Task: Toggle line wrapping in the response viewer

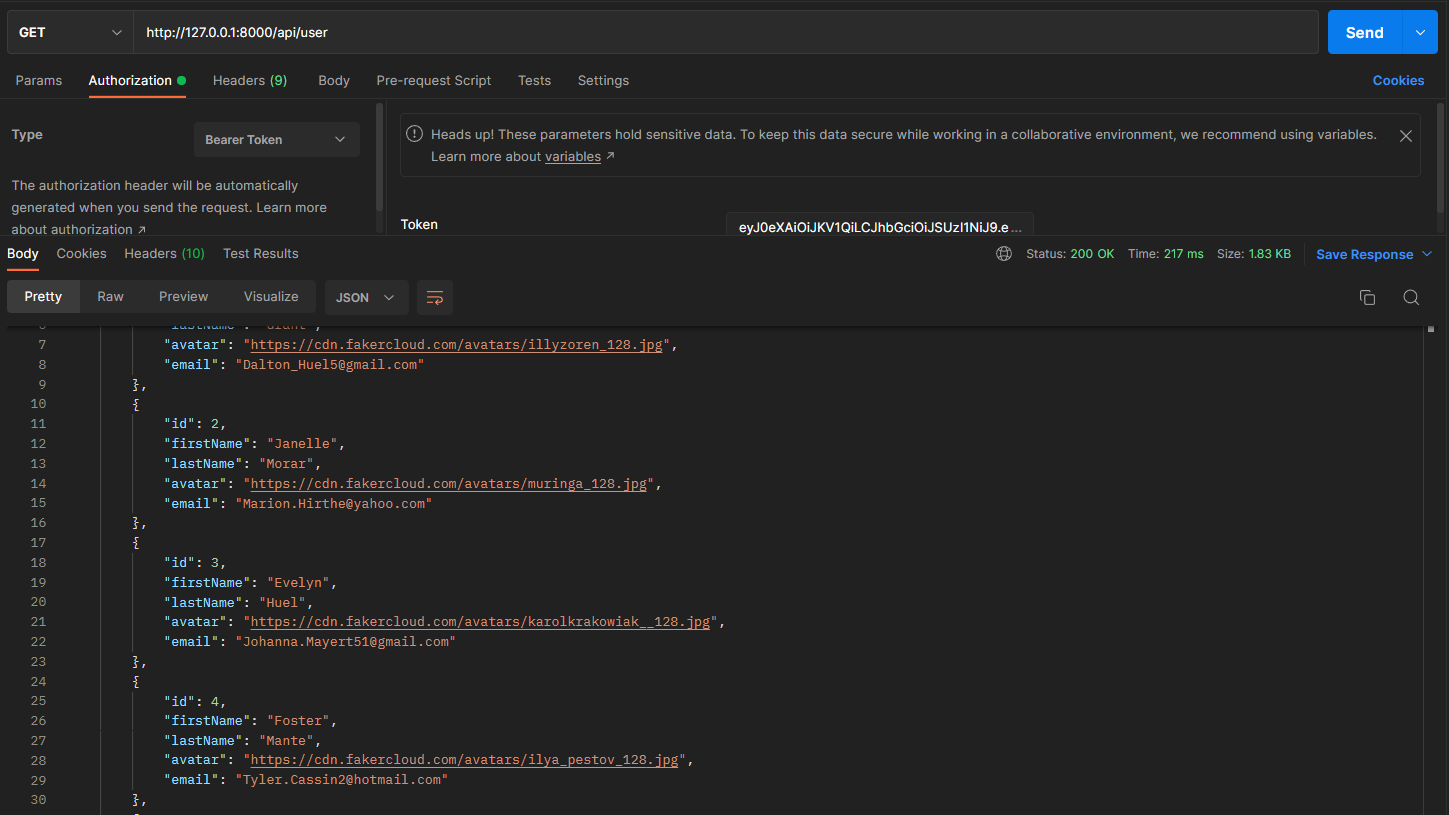Action: pyautogui.click(x=434, y=297)
